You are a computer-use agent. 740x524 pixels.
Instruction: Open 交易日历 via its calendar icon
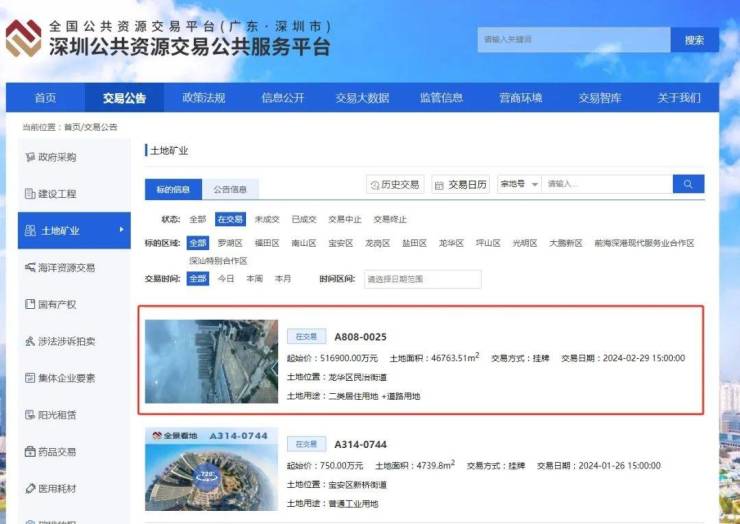440,185
